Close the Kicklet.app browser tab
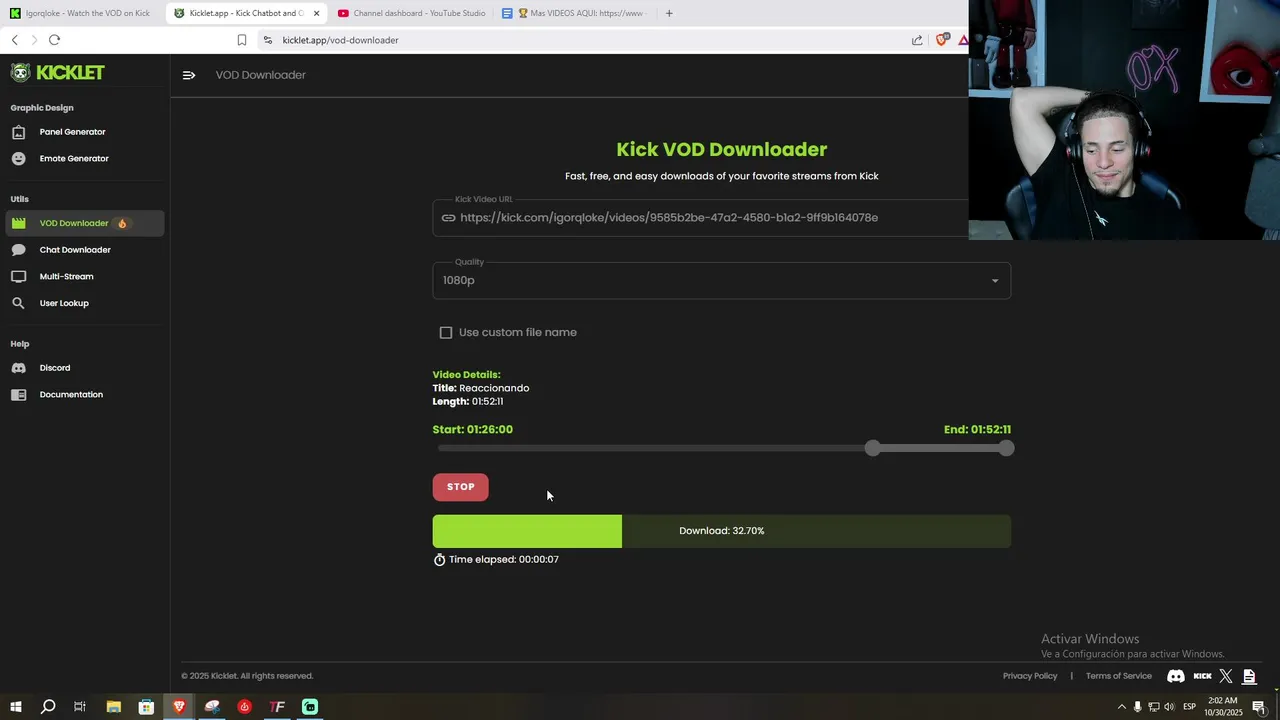 click(x=317, y=13)
